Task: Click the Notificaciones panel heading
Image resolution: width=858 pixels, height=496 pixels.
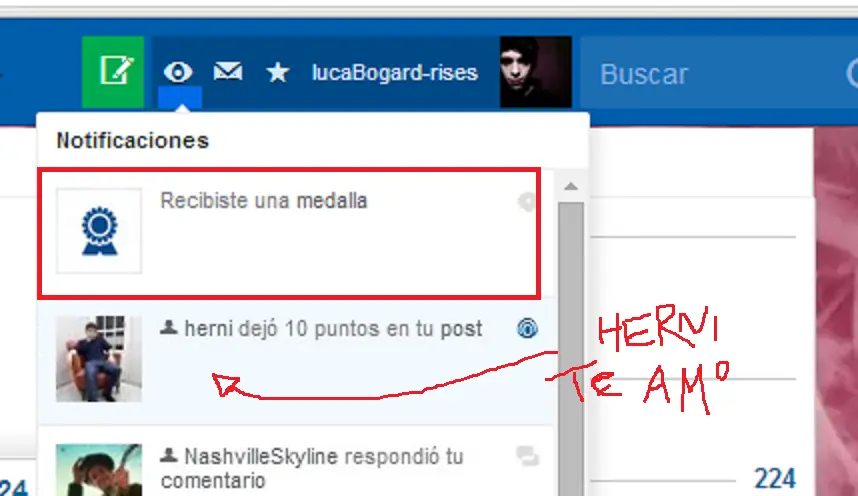Action: 133,141
